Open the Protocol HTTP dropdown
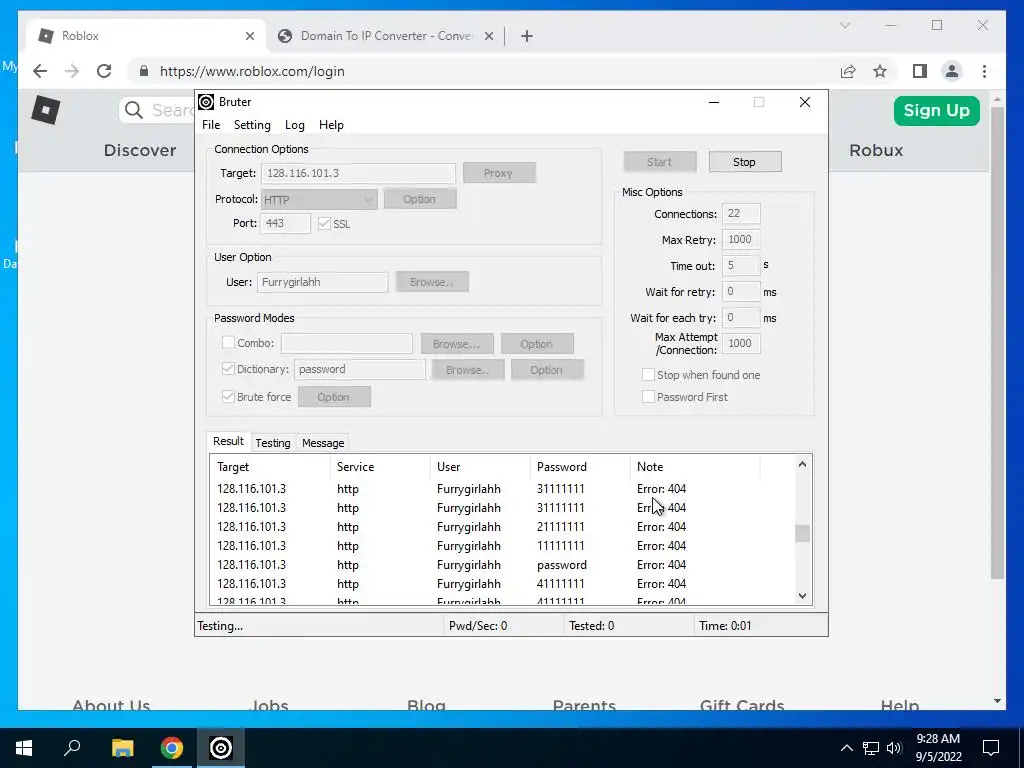The width and height of the screenshot is (1024, 768). 319,199
